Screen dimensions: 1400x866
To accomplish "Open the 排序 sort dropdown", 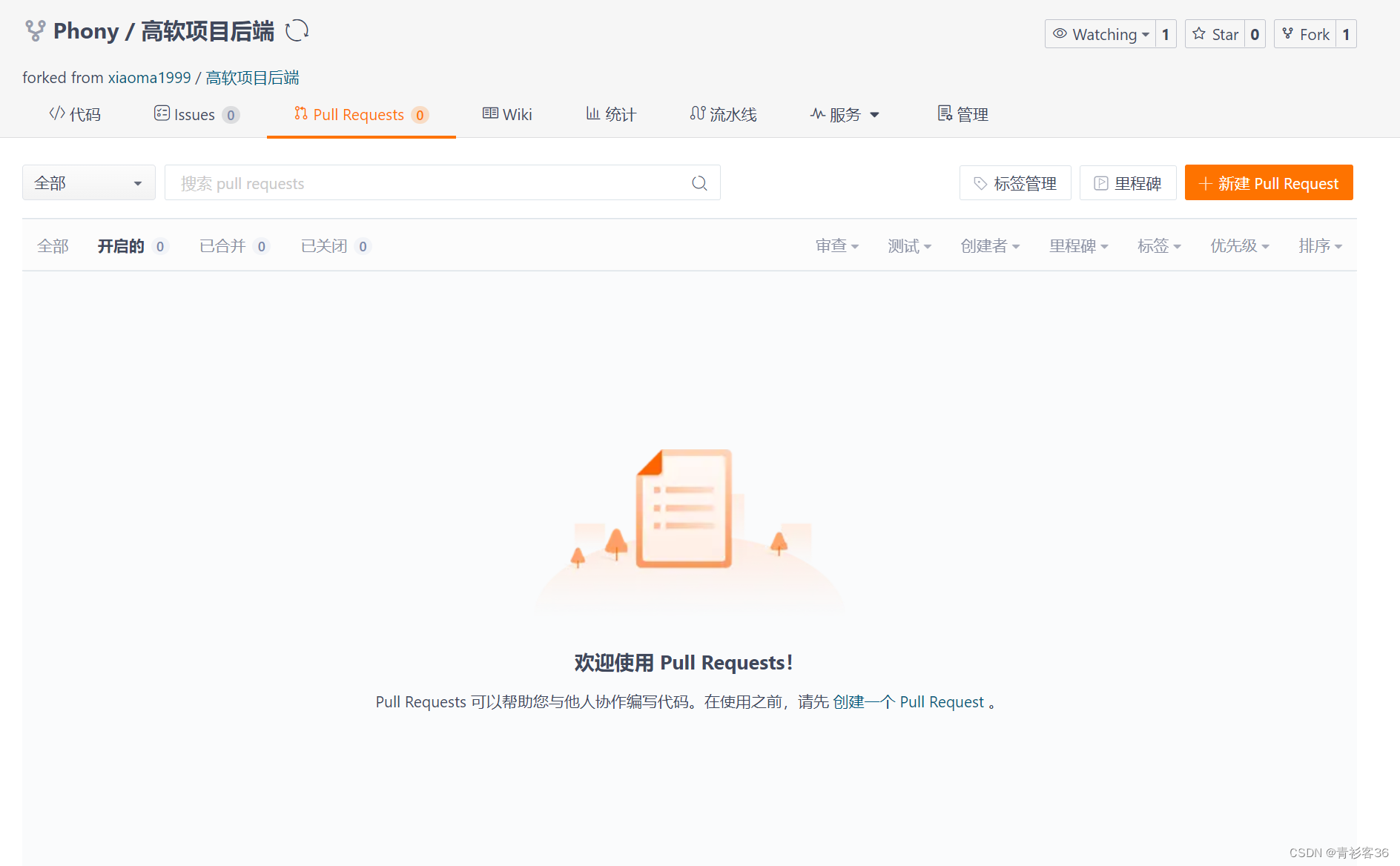I will (x=1320, y=245).
